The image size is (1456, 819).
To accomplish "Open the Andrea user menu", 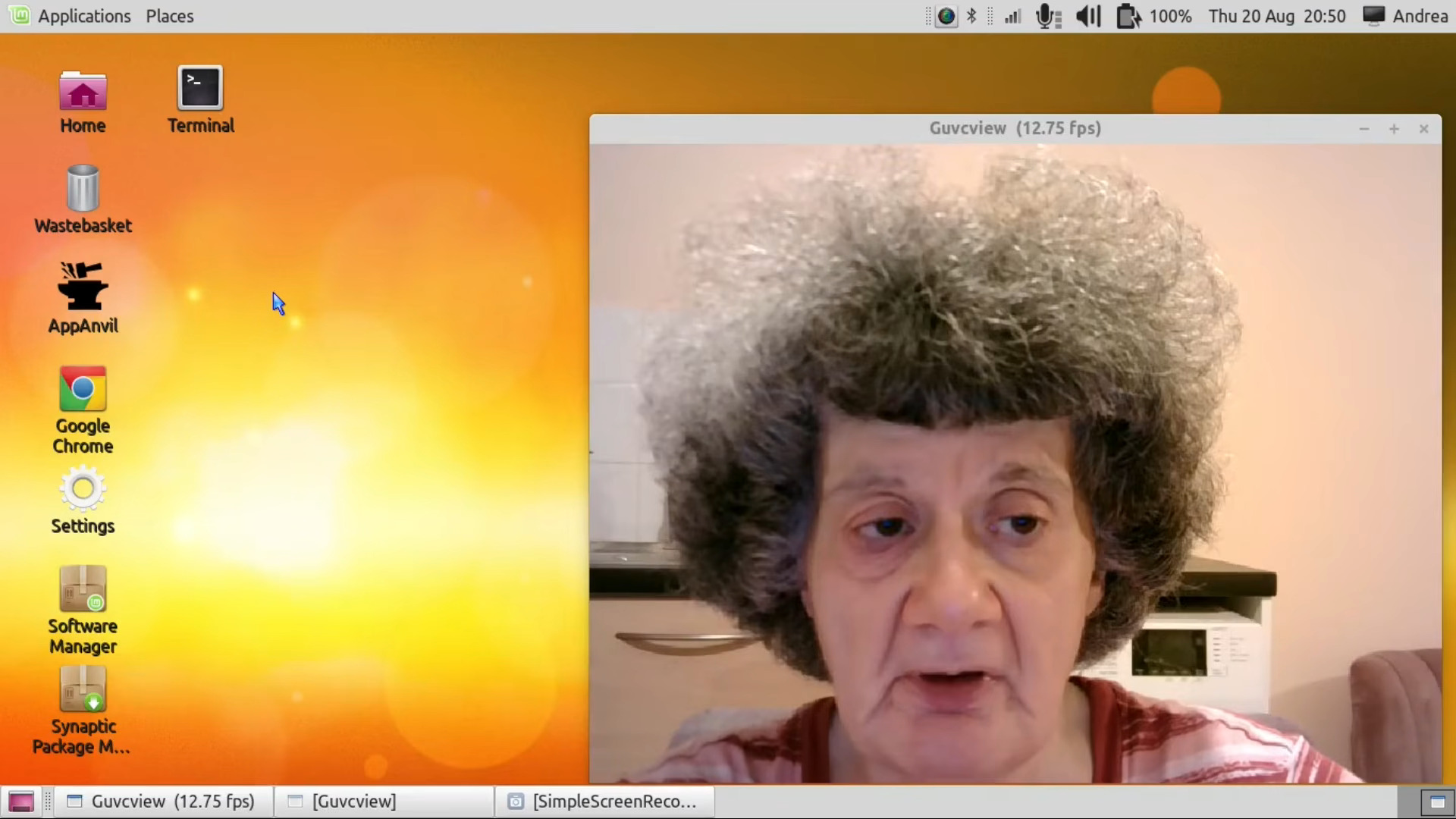I will click(1420, 16).
